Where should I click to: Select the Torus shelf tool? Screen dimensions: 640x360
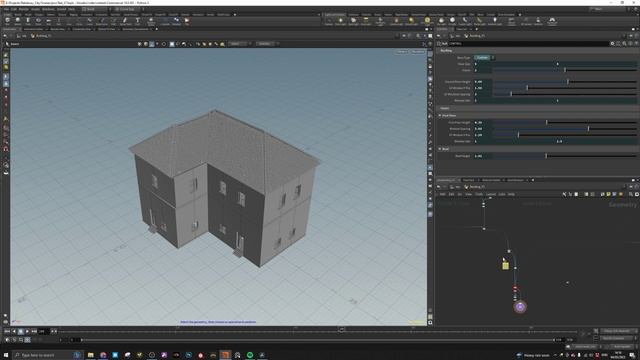coord(38,20)
